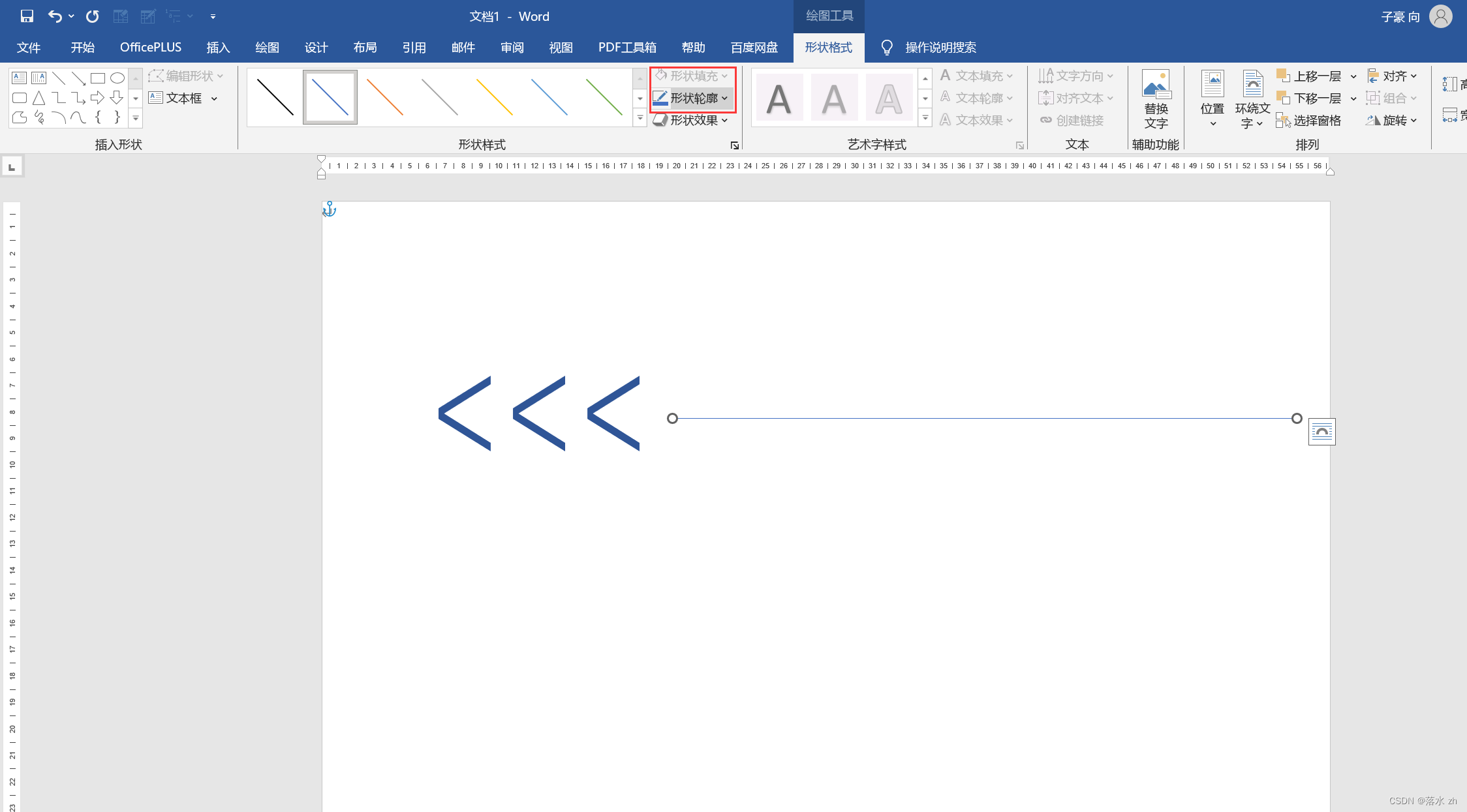Switch to the 百度网盘 tab
1467x812 pixels.
coord(754,48)
